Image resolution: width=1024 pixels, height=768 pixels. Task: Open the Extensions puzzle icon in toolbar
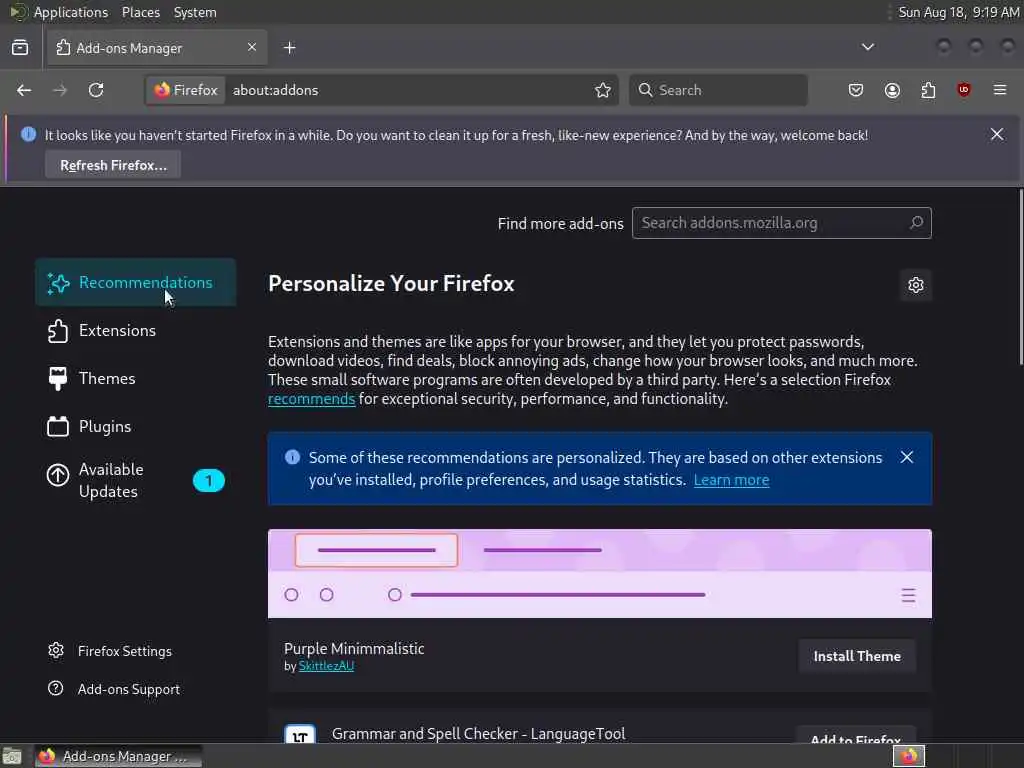928,90
